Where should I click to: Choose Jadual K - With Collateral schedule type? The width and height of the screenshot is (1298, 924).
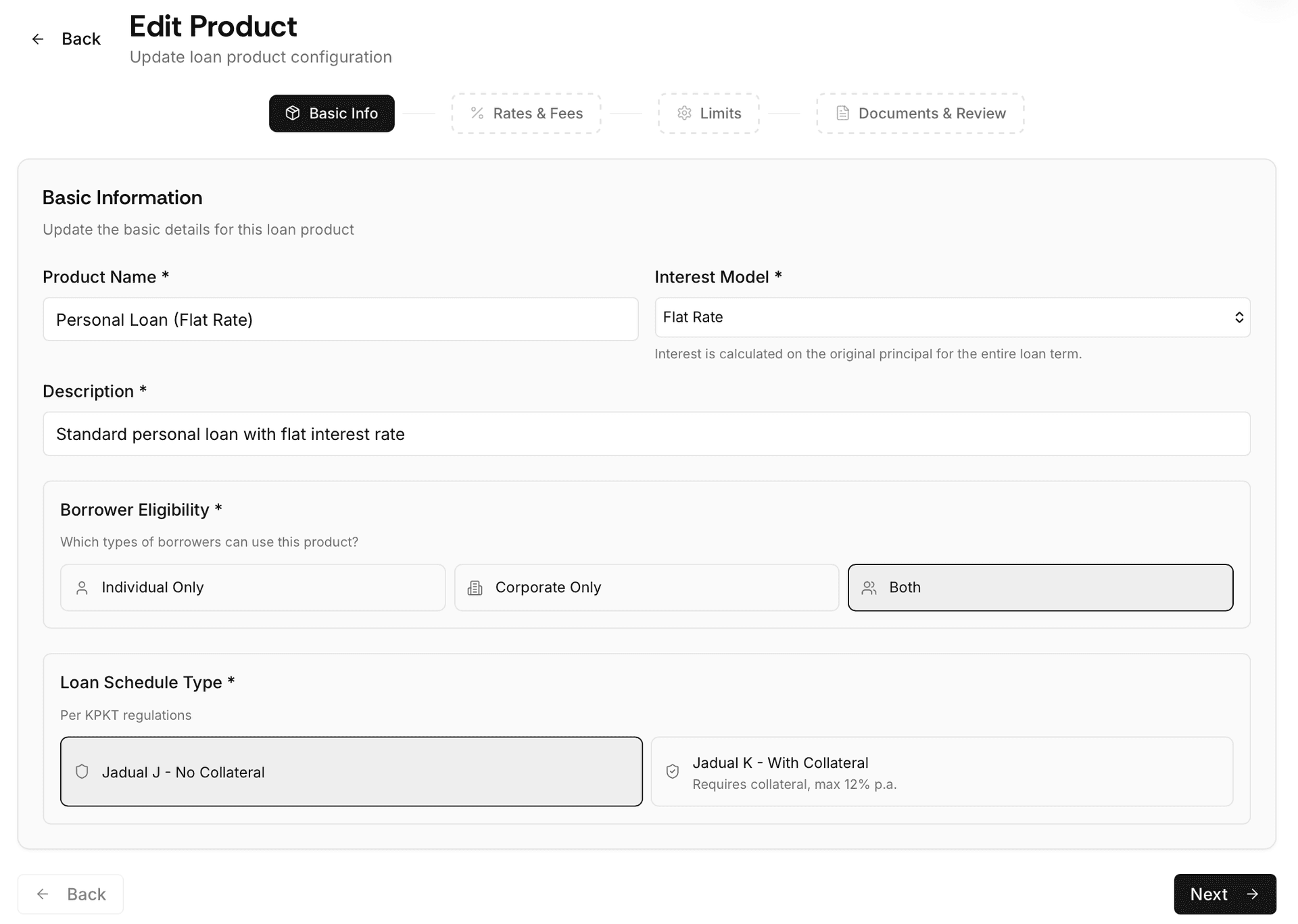[942, 771]
